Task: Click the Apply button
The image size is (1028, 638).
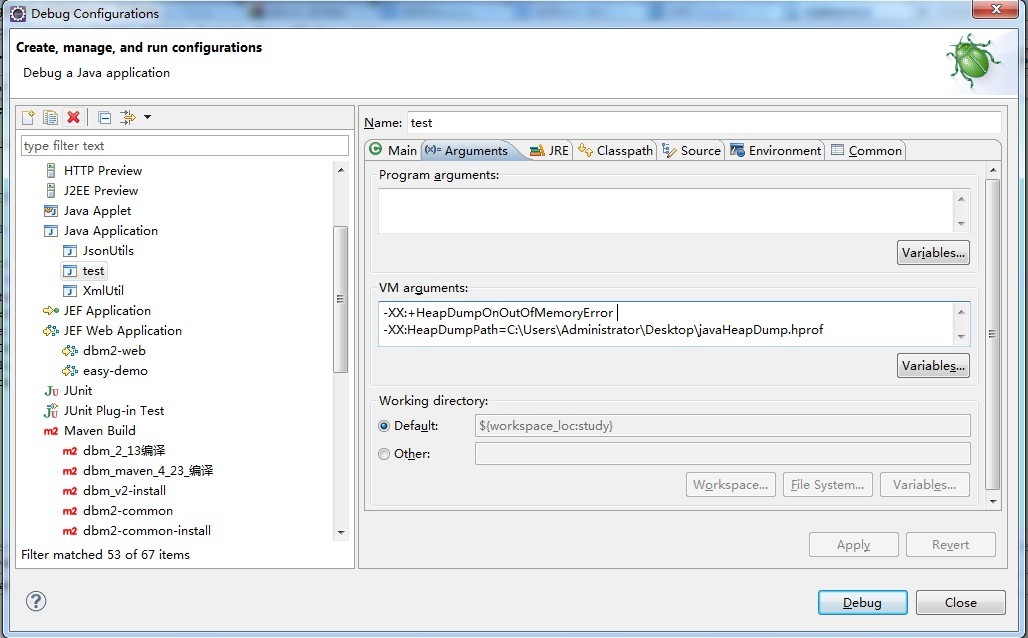Action: 854,545
